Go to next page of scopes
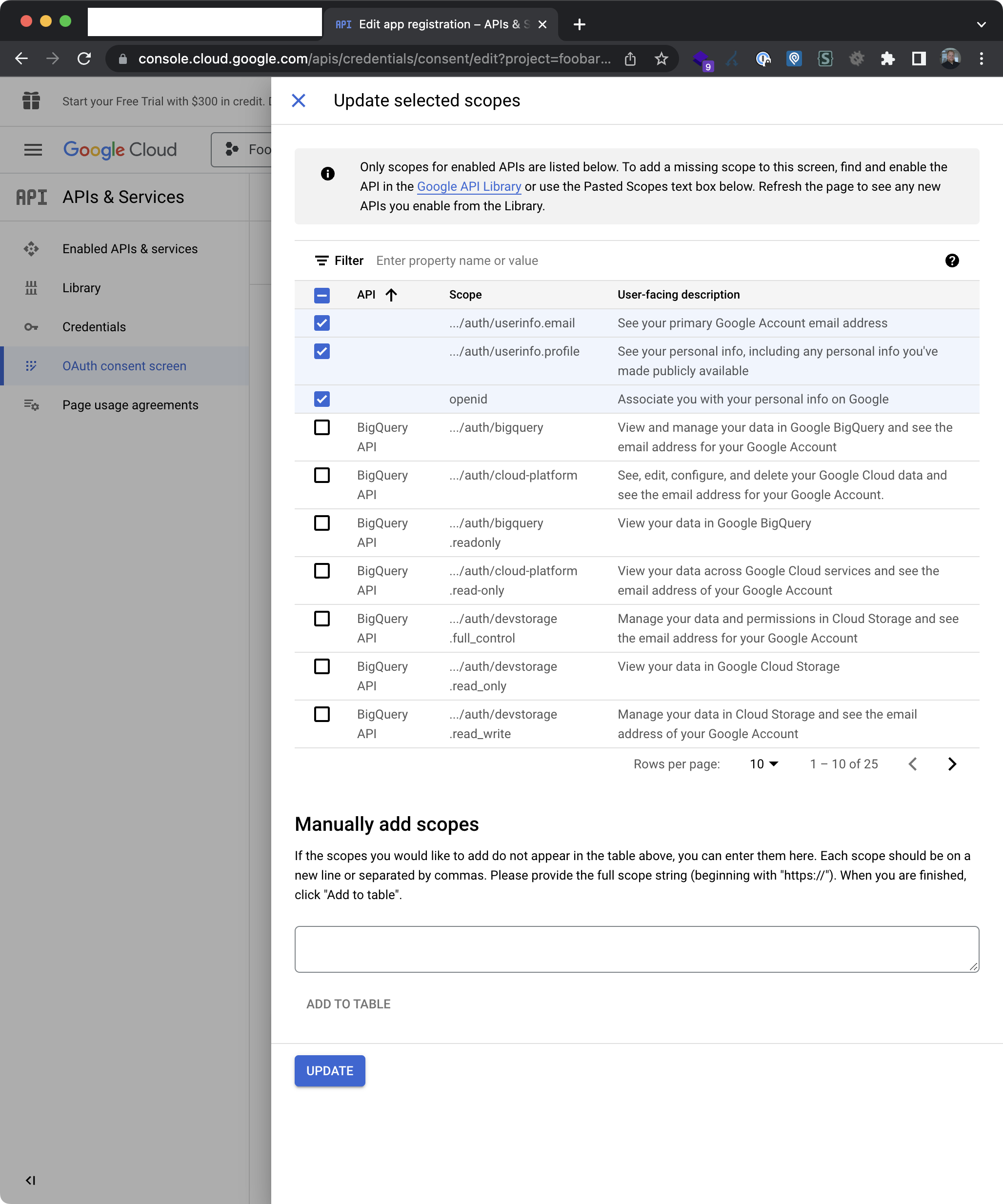 click(951, 763)
